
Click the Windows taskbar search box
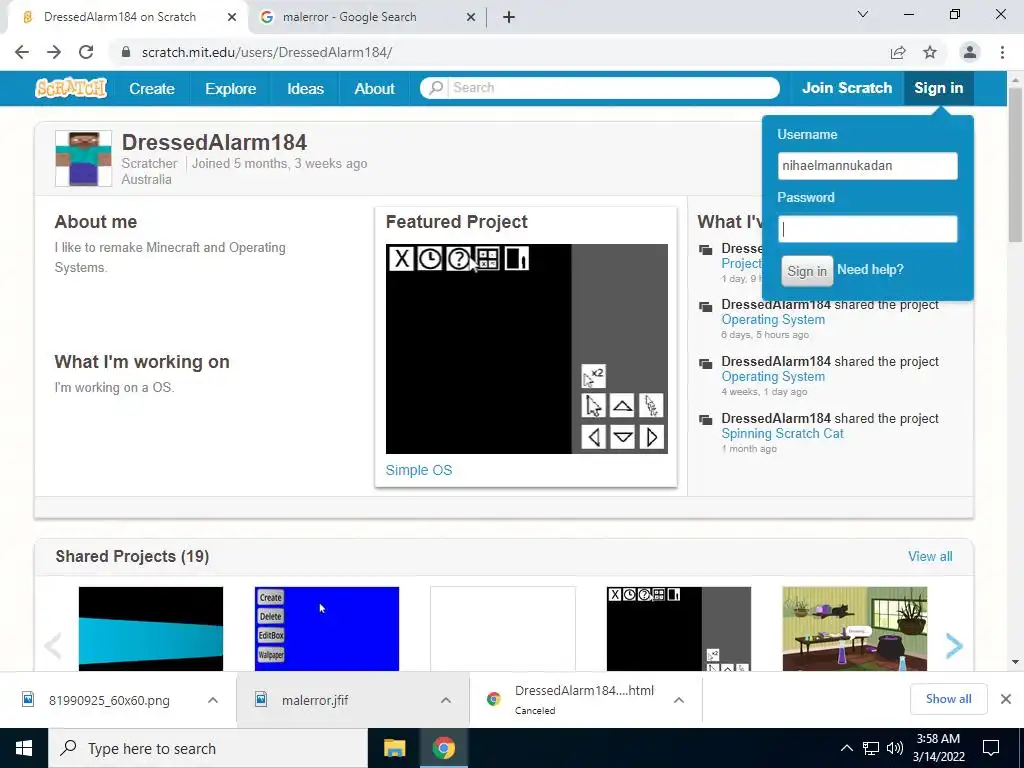click(x=208, y=748)
